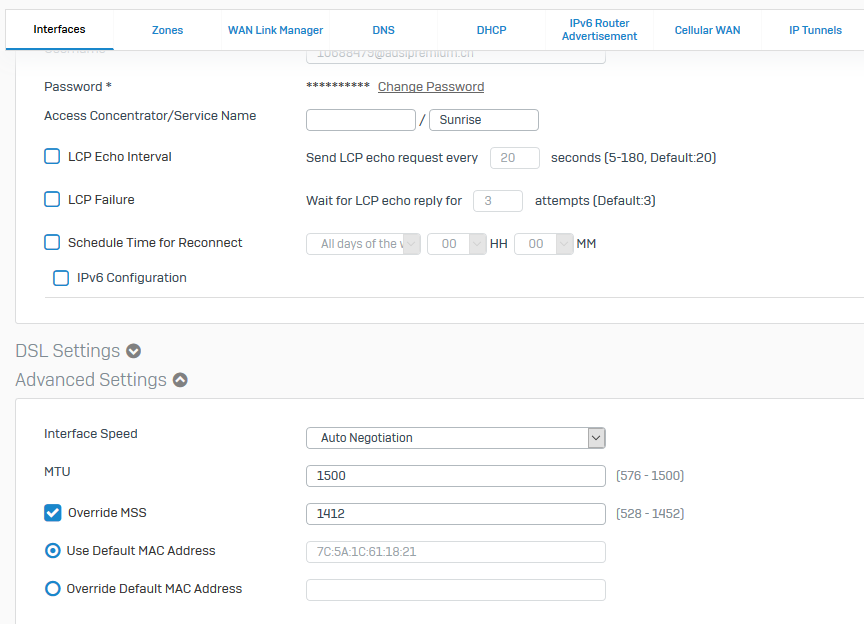
Task: Go to the DHCP tab
Action: (x=491, y=30)
